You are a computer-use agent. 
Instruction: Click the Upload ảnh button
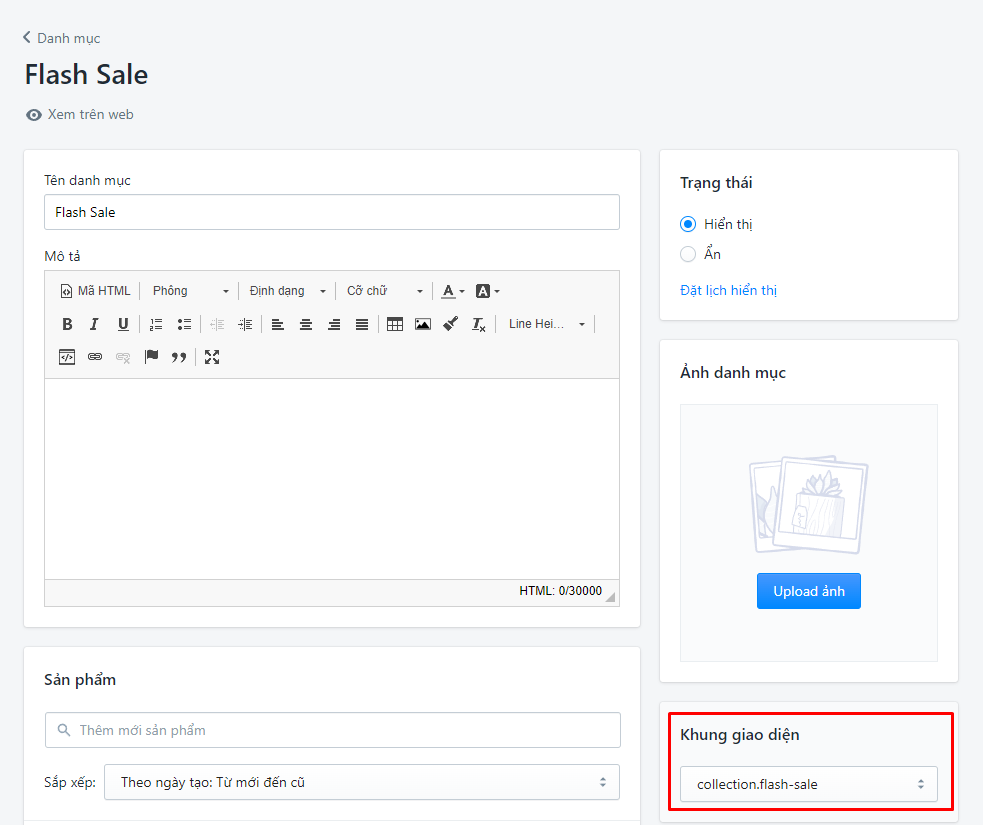[808, 591]
